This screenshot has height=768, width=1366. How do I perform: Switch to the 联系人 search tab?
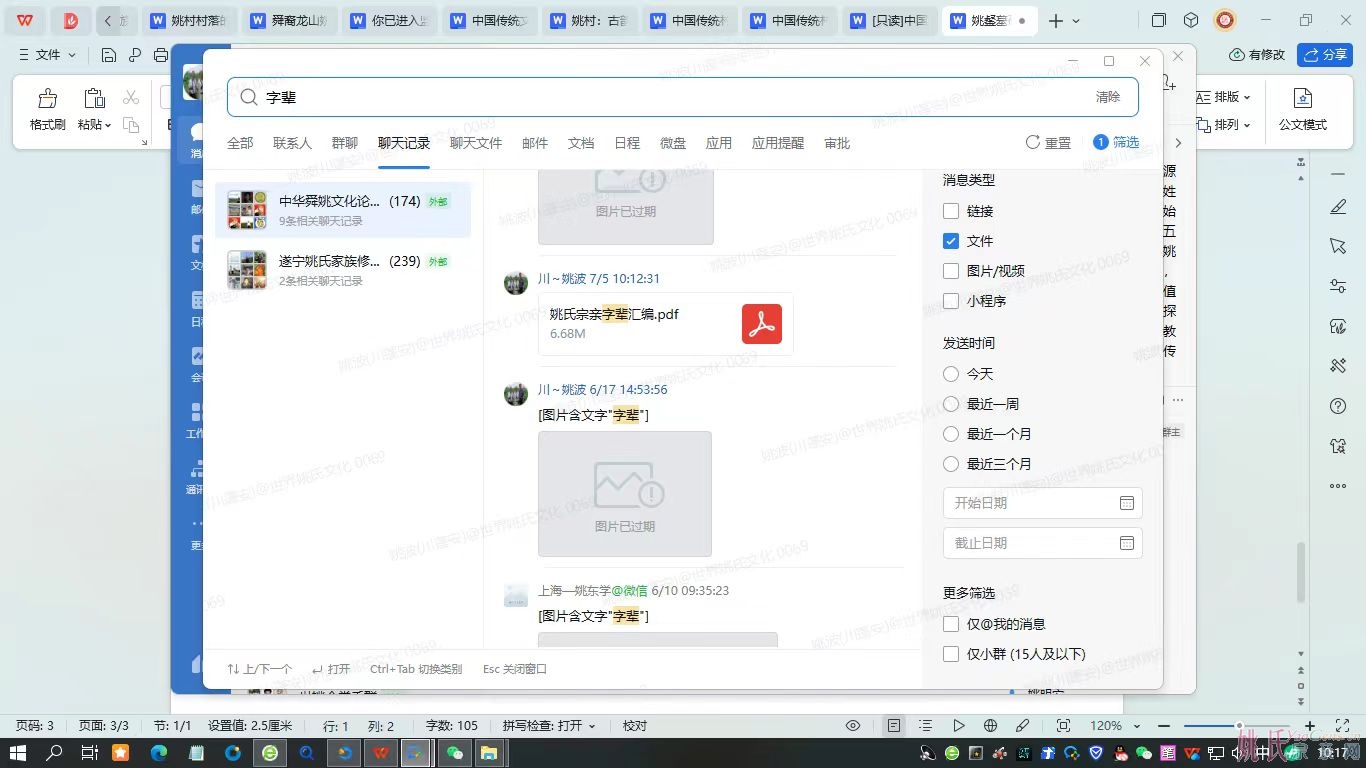pyautogui.click(x=292, y=143)
